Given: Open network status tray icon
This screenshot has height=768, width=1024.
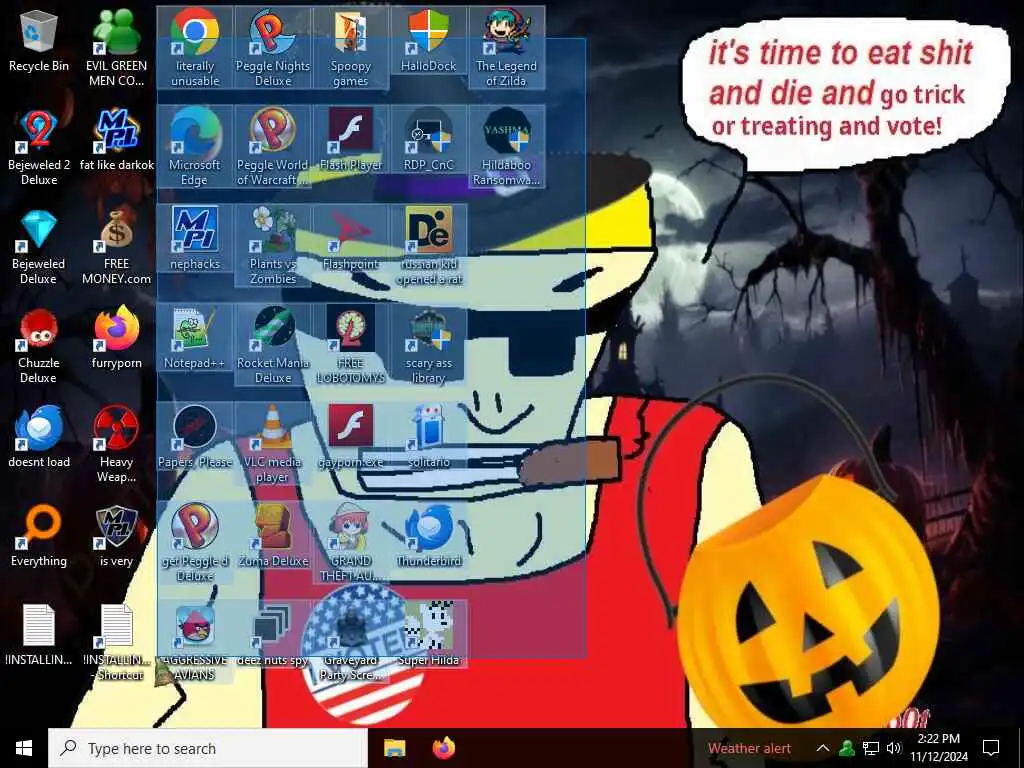Looking at the screenshot, I should pyautogui.click(x=871, y=748).
